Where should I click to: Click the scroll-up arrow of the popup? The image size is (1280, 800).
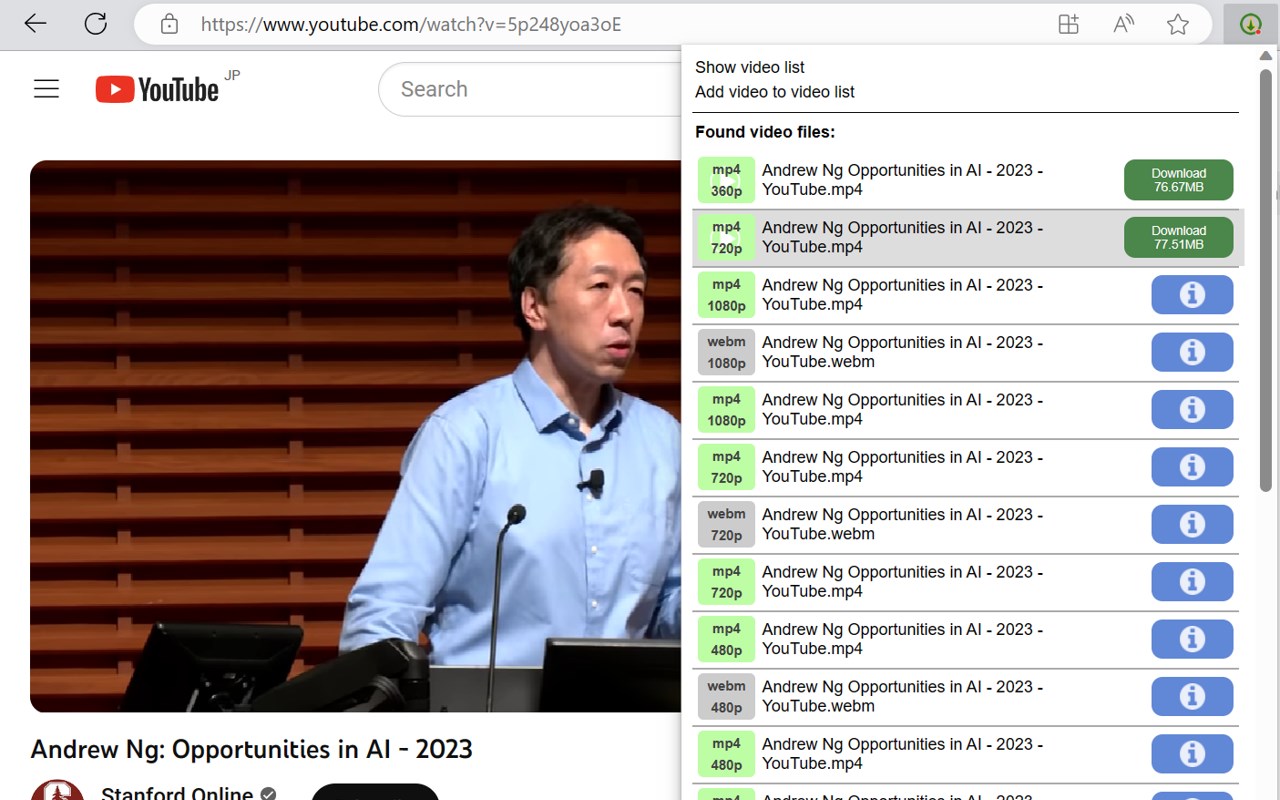click(1266, 56)
